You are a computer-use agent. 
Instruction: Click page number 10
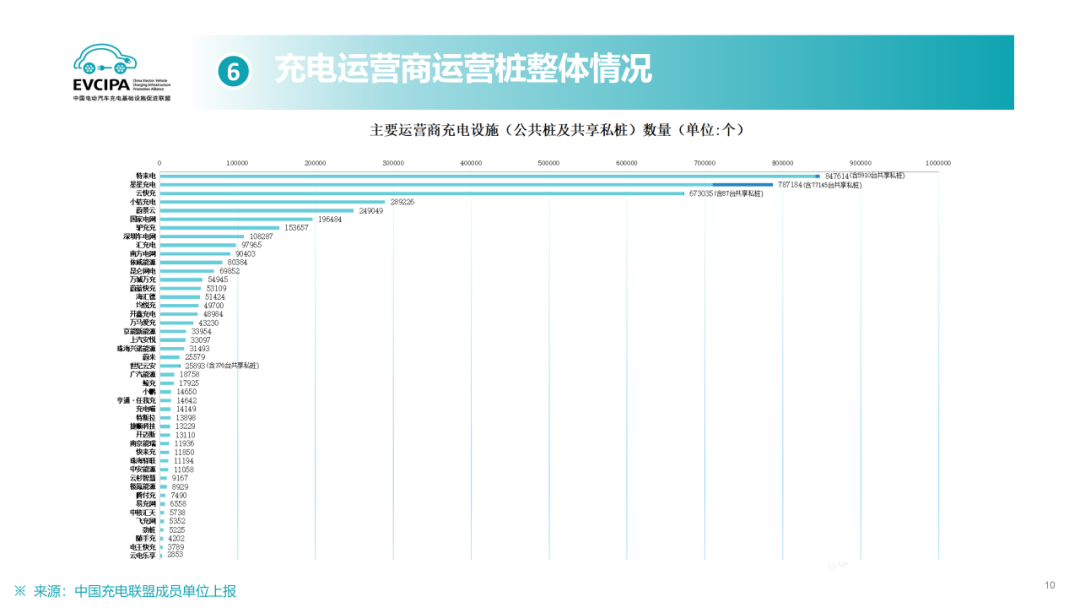click(x=1050, y=585)
